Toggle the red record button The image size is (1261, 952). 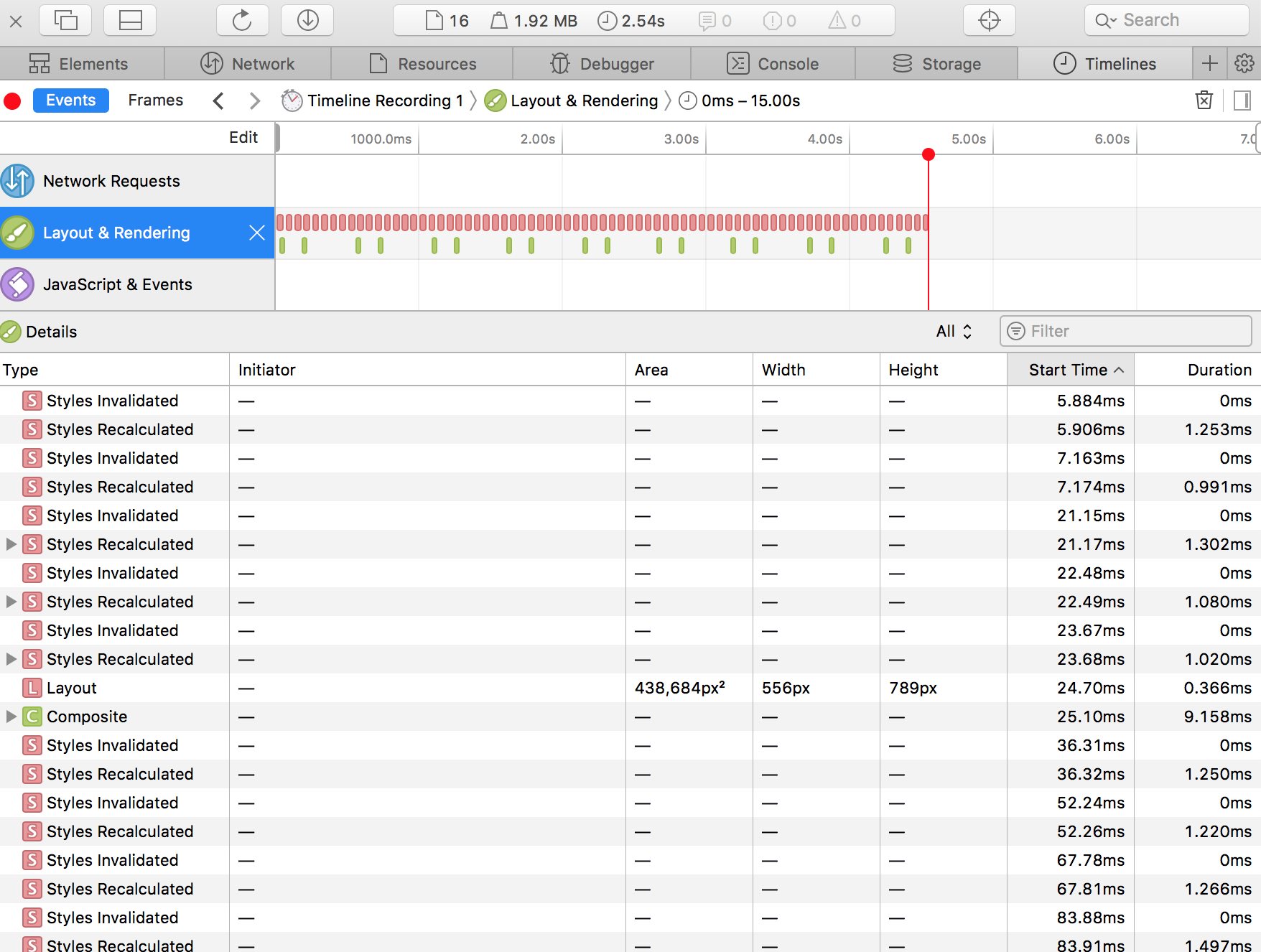pyautogui.click(x=12, y=101)
